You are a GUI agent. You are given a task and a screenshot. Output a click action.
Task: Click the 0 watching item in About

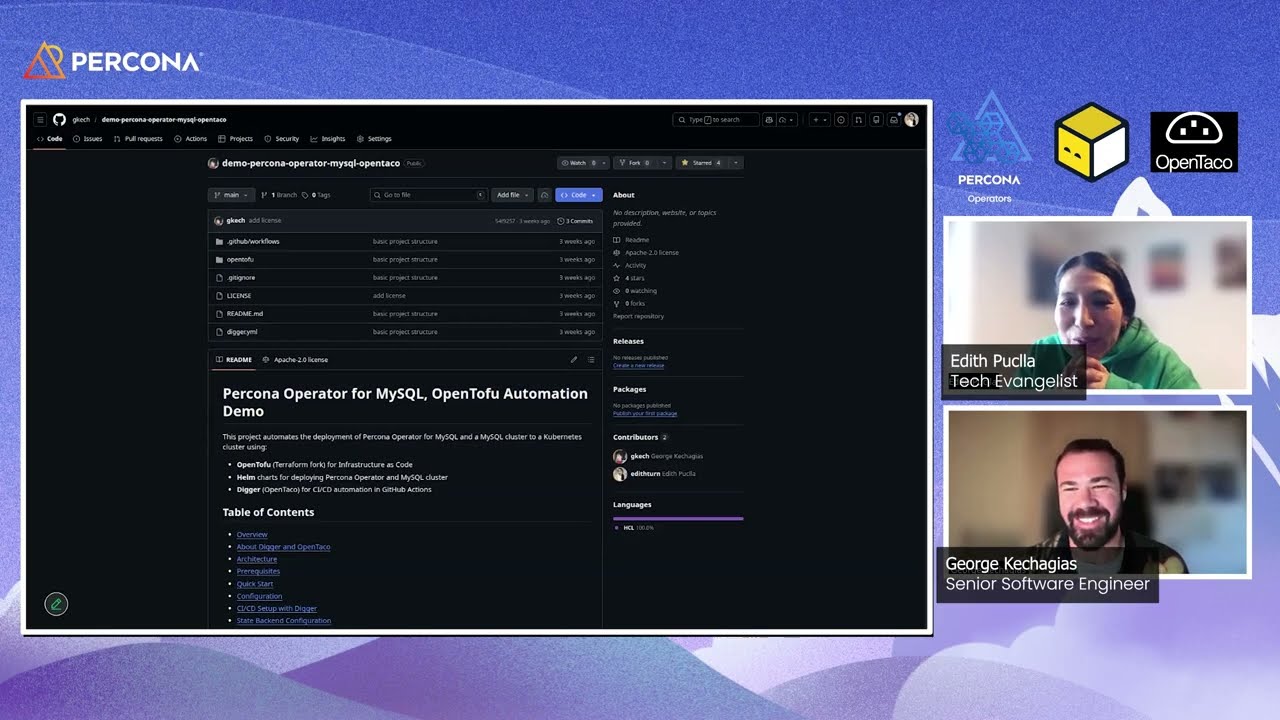[x=635, y=291]
